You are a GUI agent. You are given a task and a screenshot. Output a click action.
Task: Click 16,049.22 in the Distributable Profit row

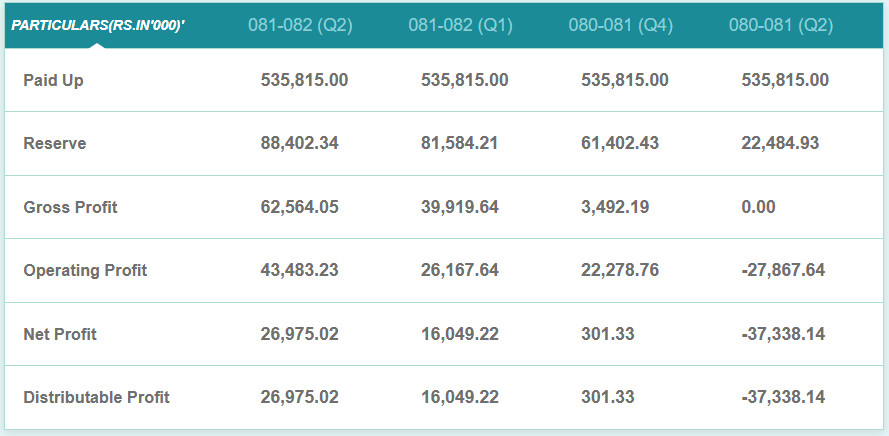(459, 397)
